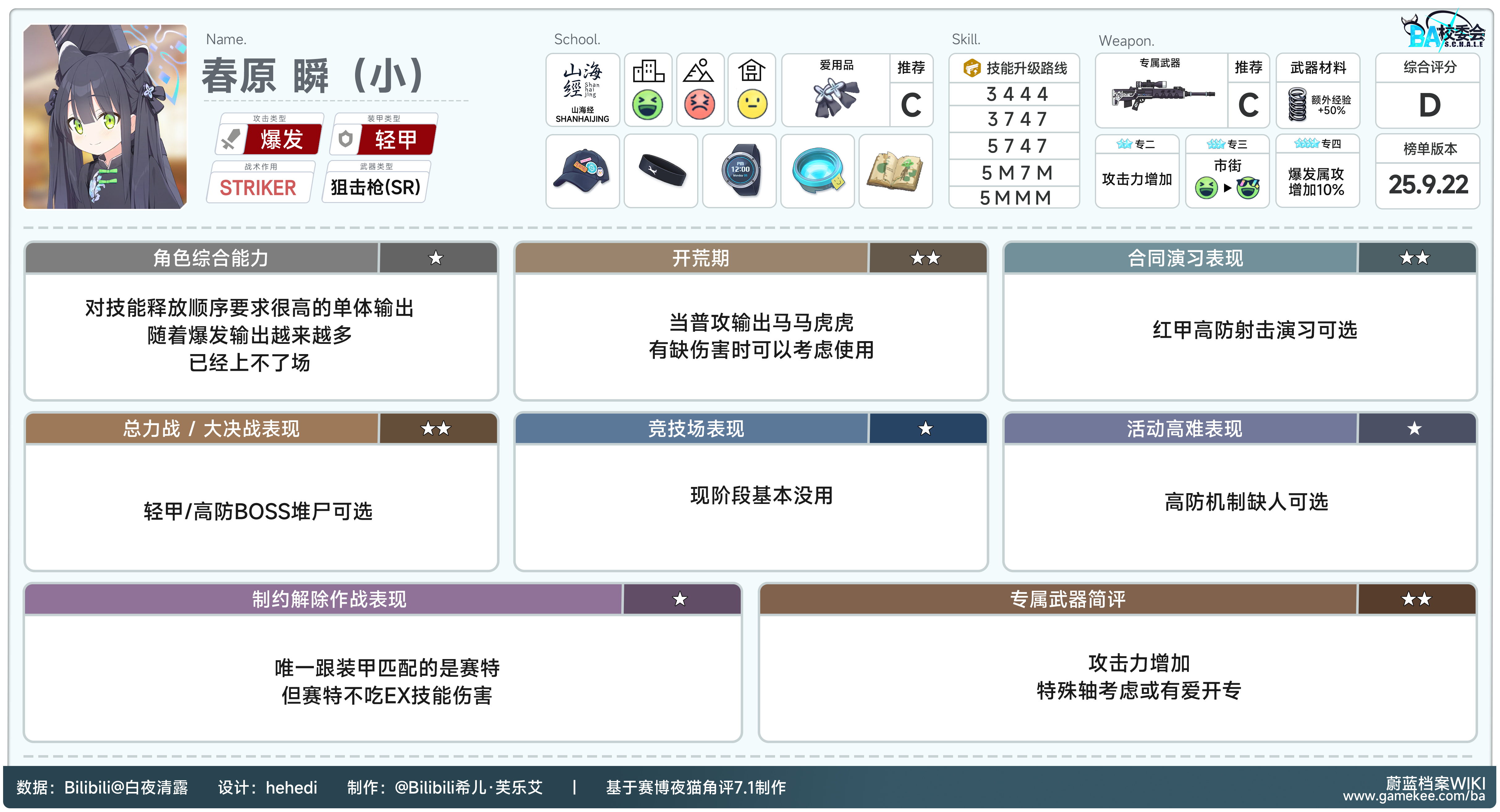1500x812 pixels.
Task: Click the city building terrain icon
Action: 647,72
